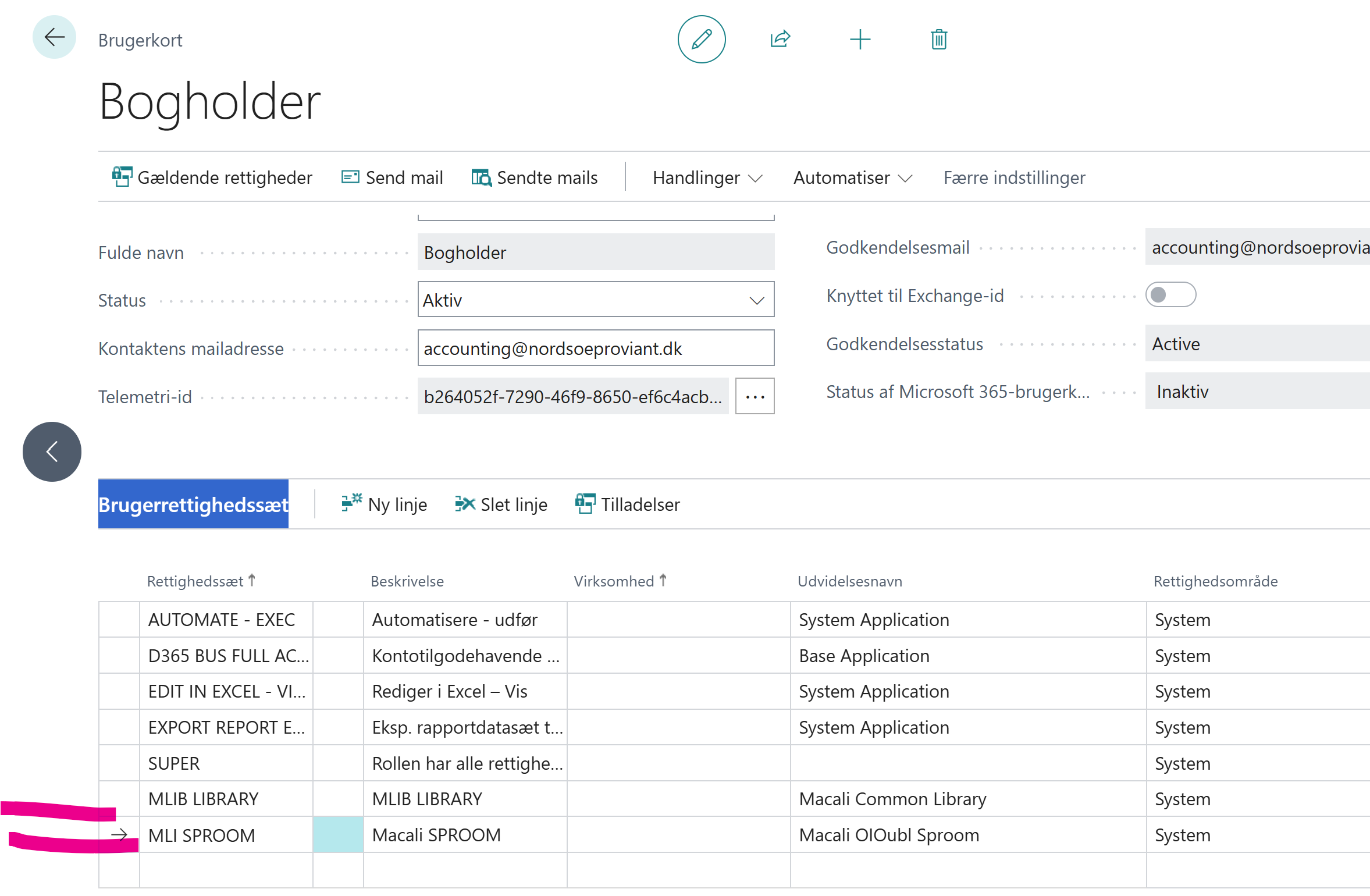Select the Brugerrettighedssæt tab
1370x896 pixels.
click(193, 504)
